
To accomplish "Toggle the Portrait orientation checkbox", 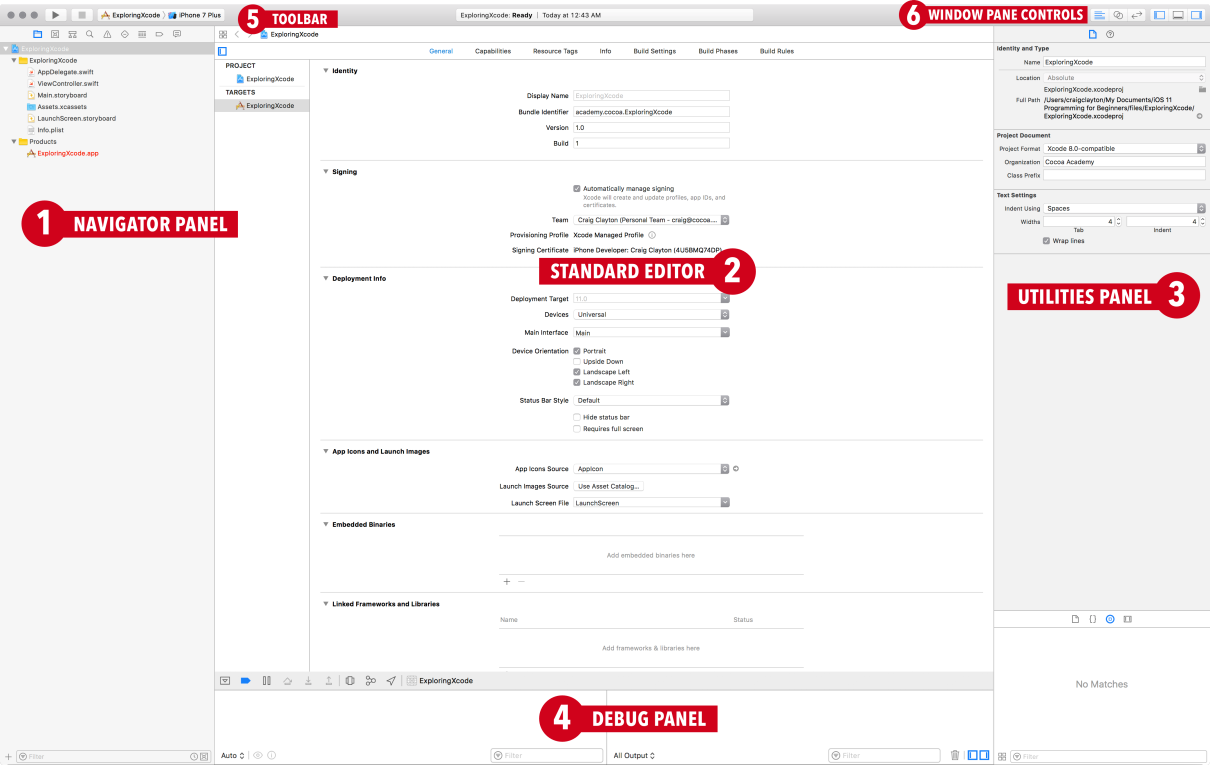I will click(x=577, y=351).
